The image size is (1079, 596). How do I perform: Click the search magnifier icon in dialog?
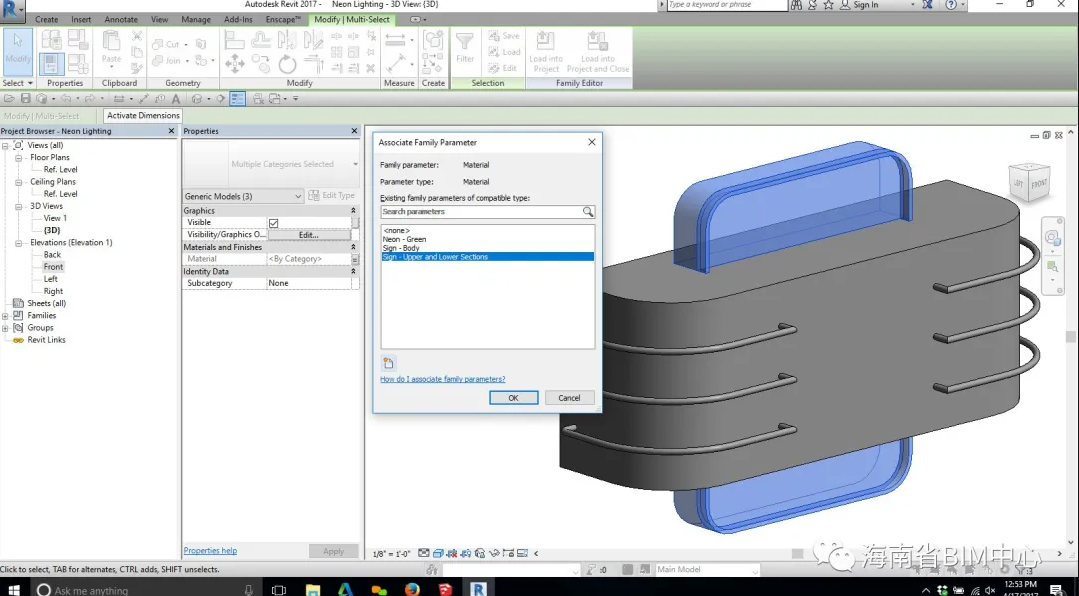click(x=588, y=212)
